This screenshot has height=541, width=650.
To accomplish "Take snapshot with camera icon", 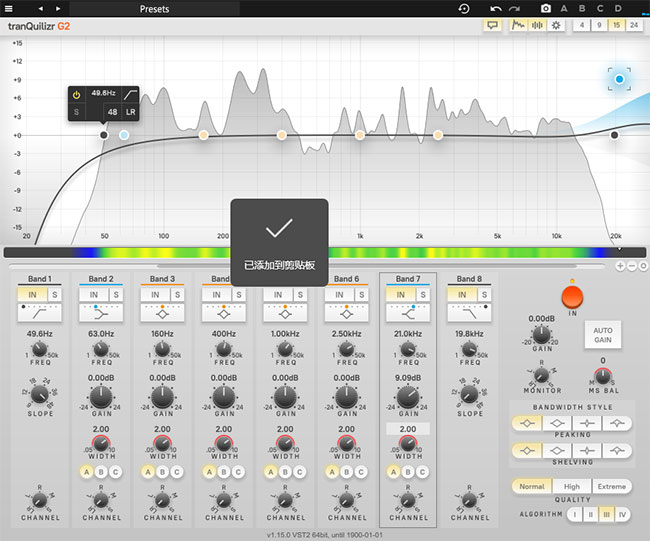I will (546, 8).
